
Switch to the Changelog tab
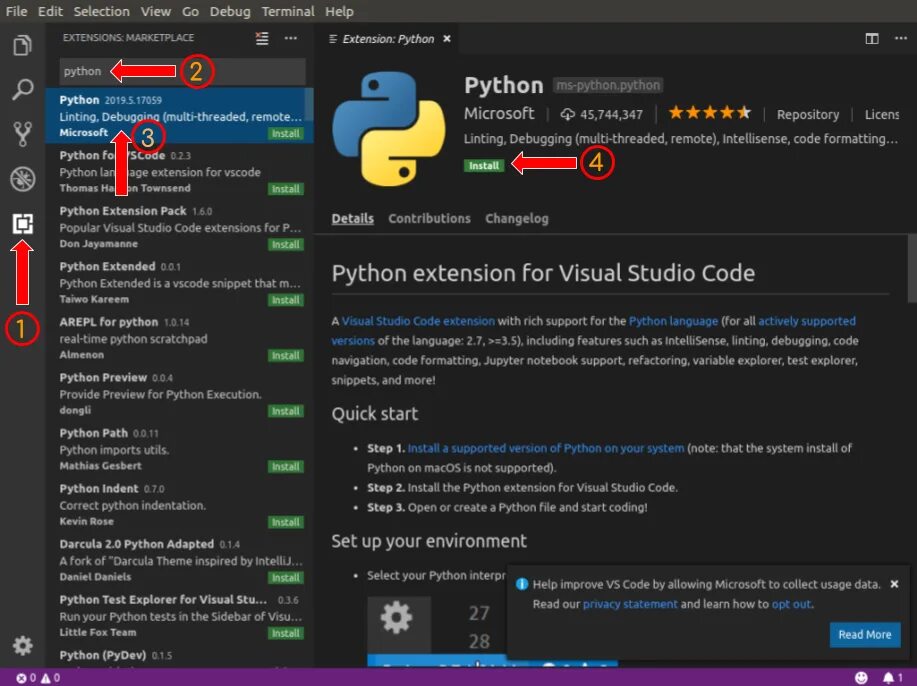516,218
